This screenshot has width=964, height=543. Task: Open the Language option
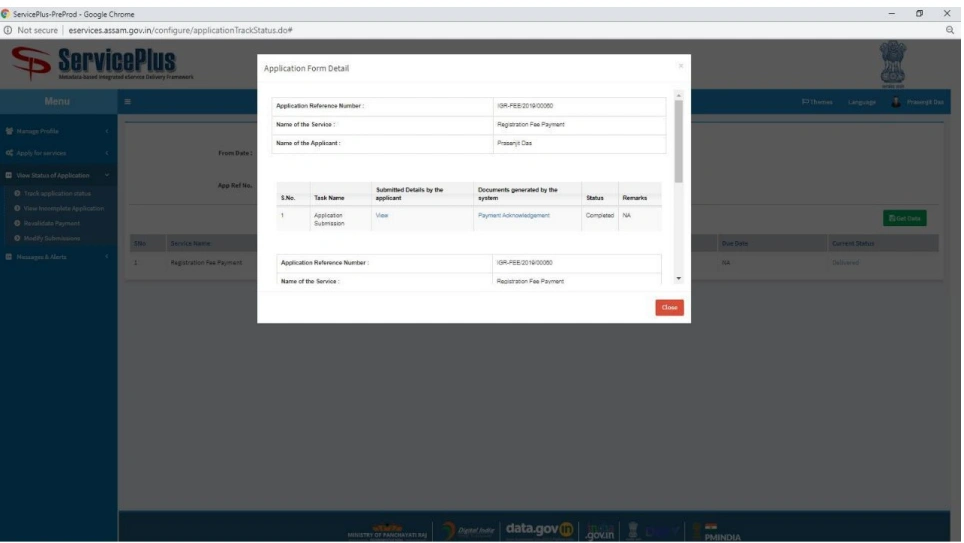click(x=861, y=102)
